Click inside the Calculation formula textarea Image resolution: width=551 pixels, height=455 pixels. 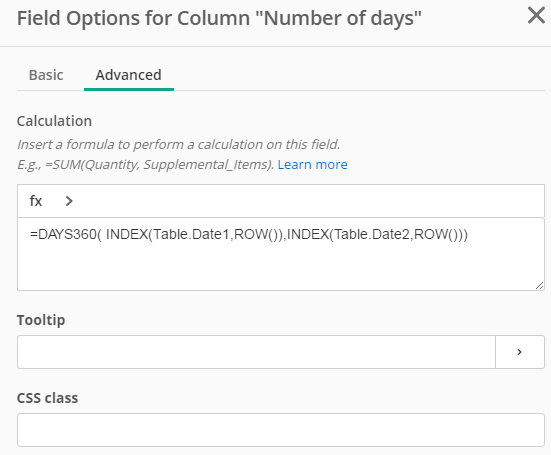[x=281, y=254]
